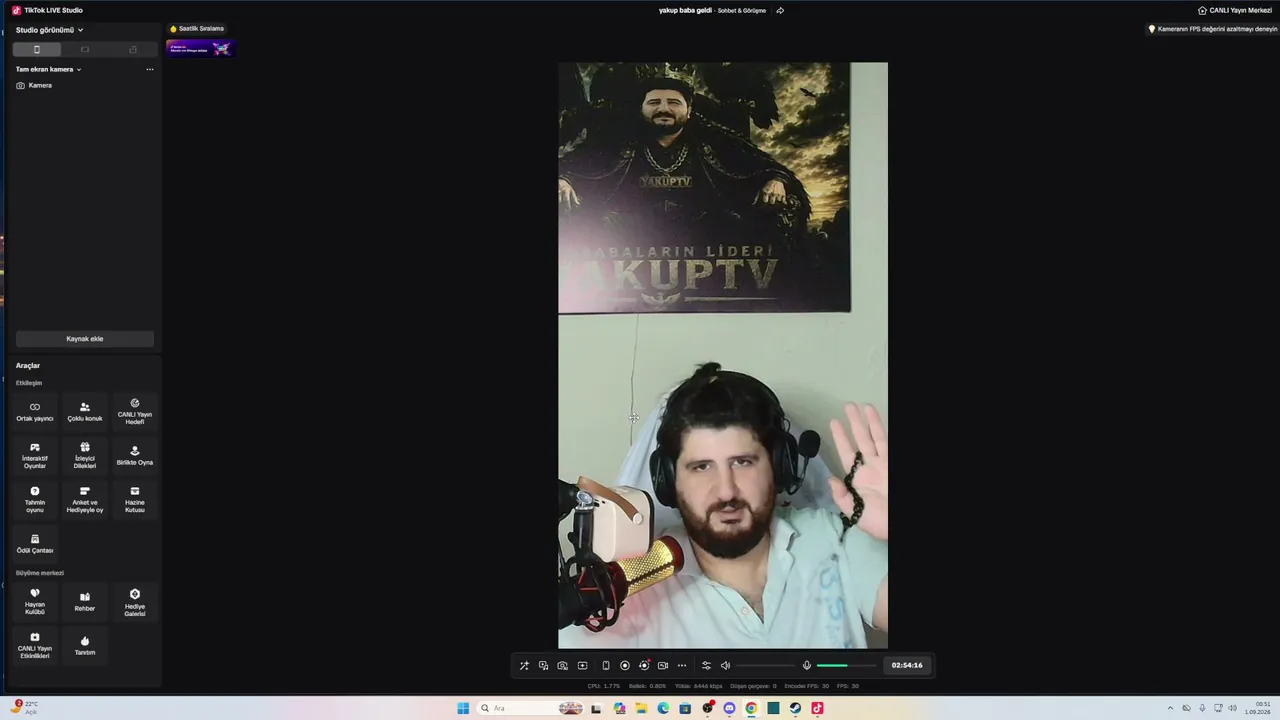Click the magic wand effects icon

pyautogui.click(x=524, y=665)
